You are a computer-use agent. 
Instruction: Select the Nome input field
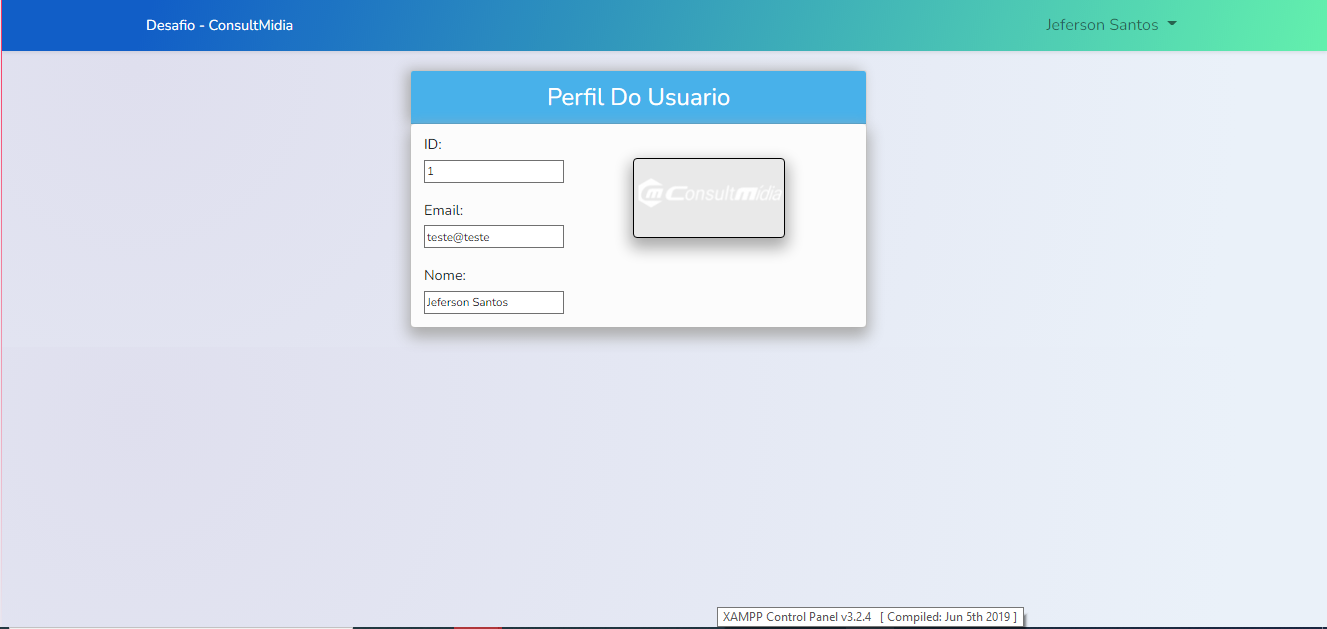(494, 302)
